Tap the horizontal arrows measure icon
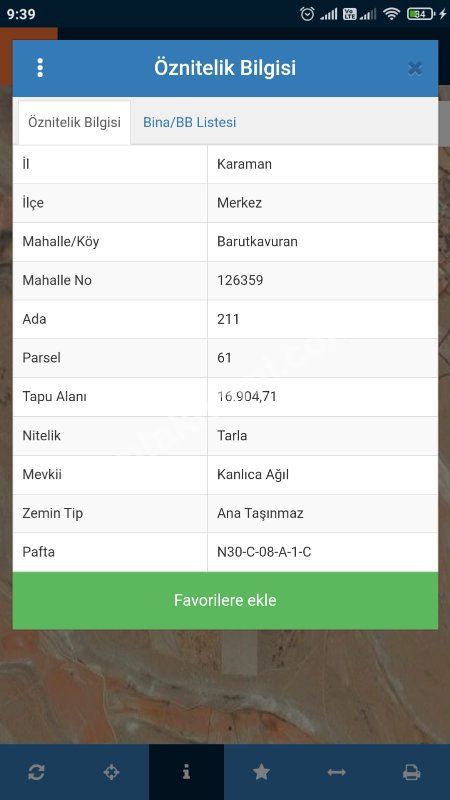Screen dimensions: 450x800 [336, 772]
